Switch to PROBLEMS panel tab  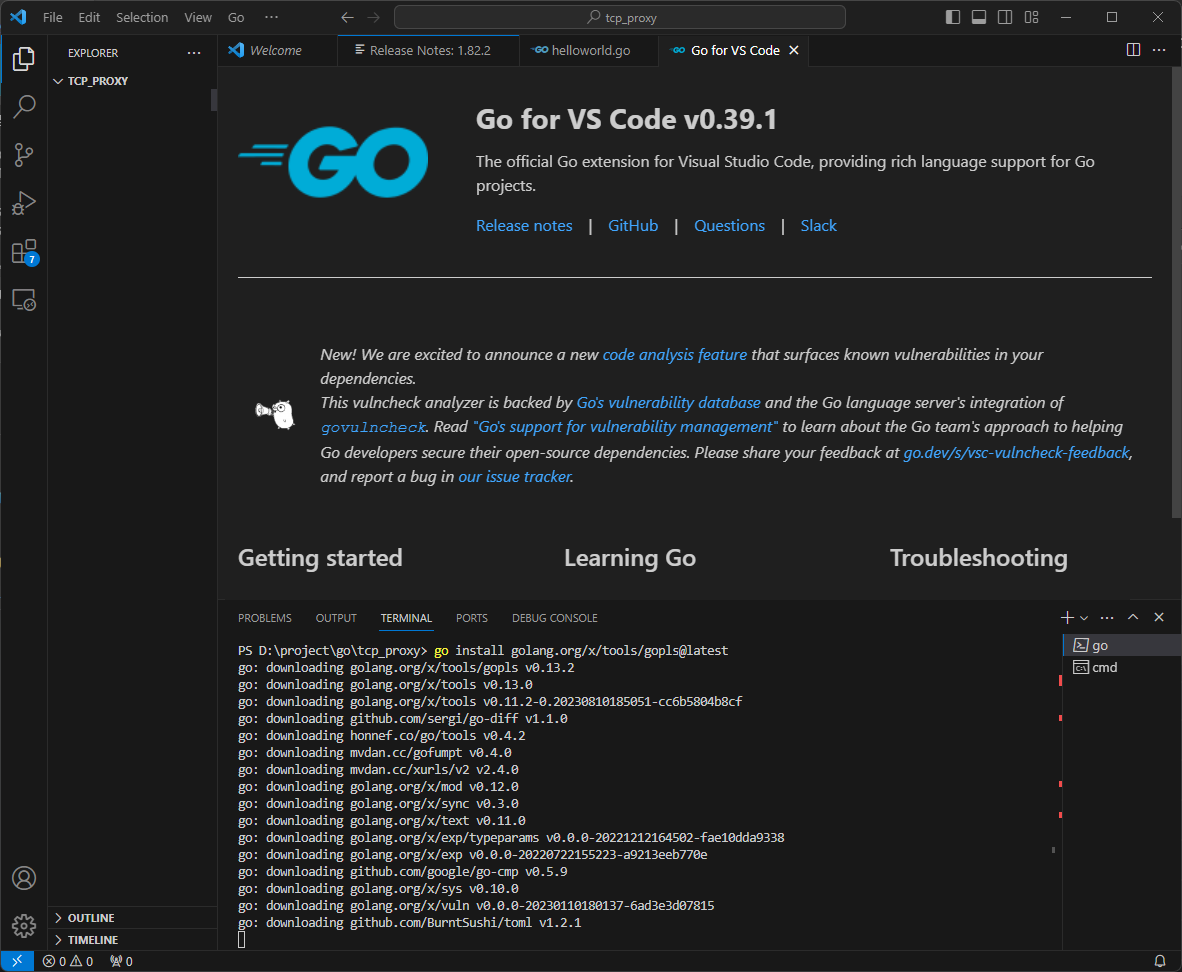tap(265, 618)
